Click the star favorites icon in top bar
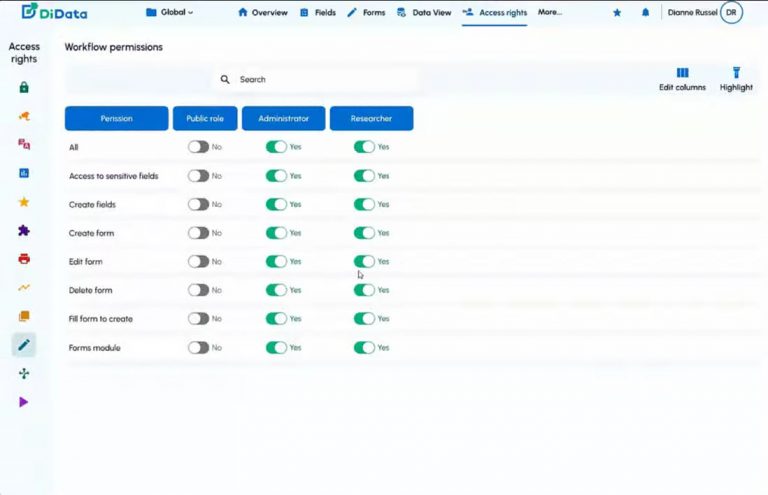The image size is (768, 495). (x=616, y=13)
